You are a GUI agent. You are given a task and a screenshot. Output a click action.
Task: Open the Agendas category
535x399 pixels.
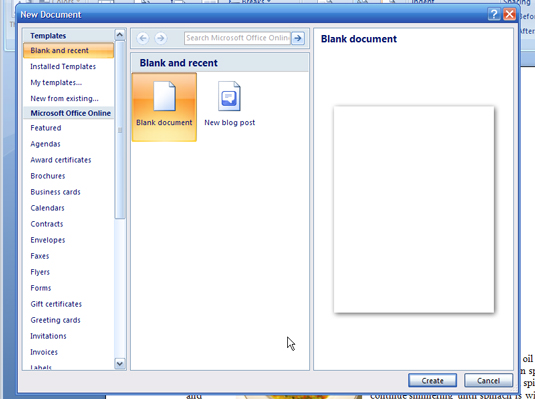tap(68, 144)
